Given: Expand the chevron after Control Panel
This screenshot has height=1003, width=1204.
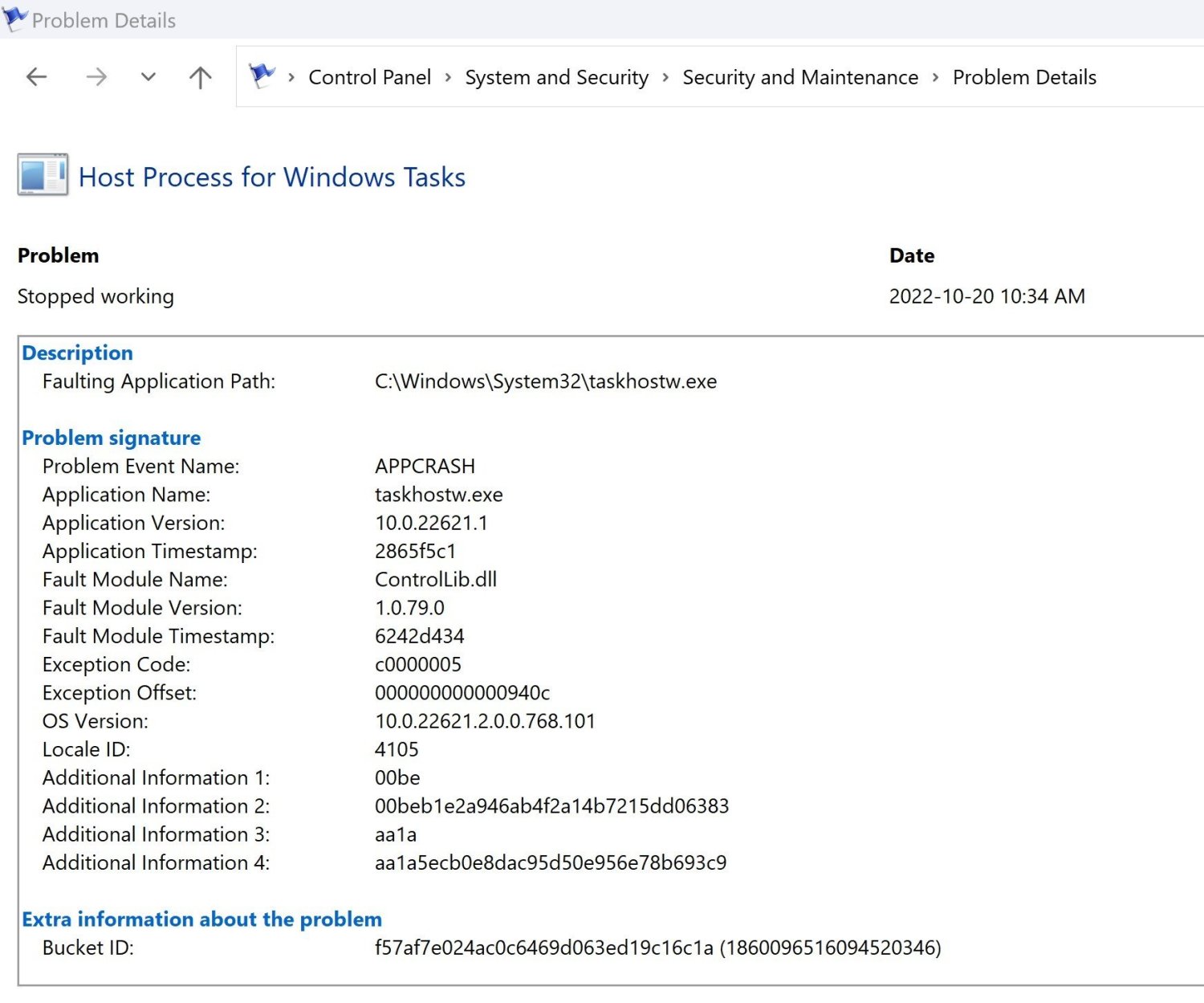Looking at the screenshot, I should point(449,78).
